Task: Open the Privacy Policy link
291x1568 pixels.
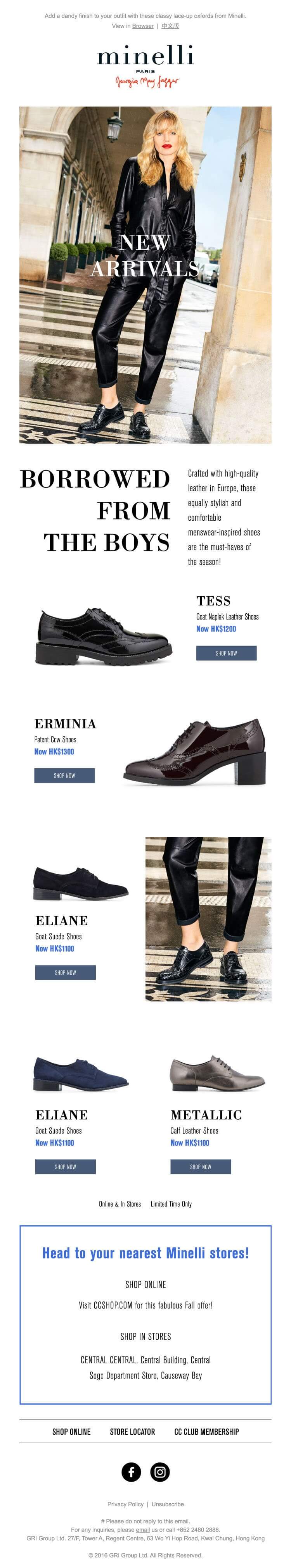Action: [x=126, y=1503]
